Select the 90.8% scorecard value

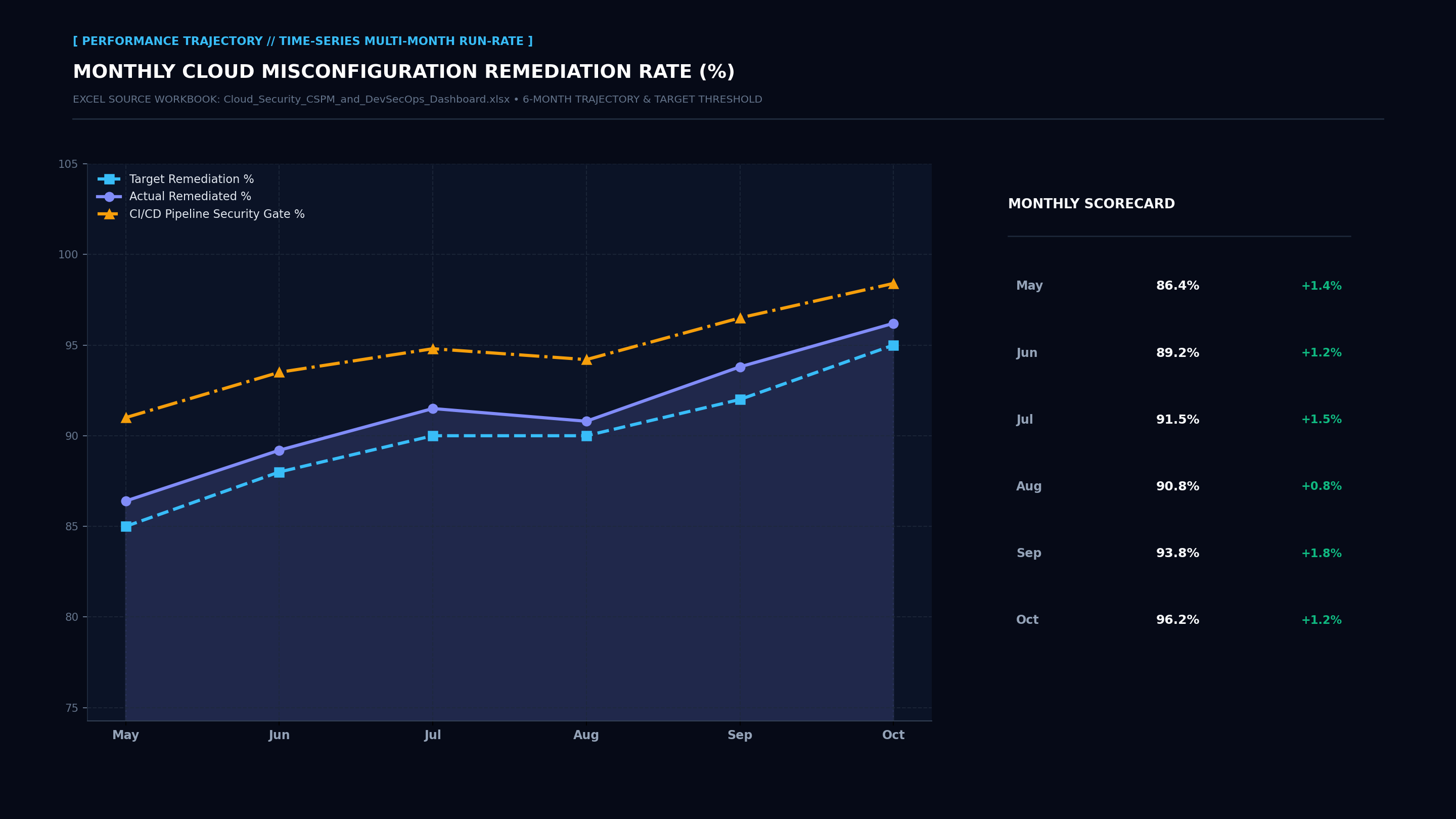[x=1177, y=486]
